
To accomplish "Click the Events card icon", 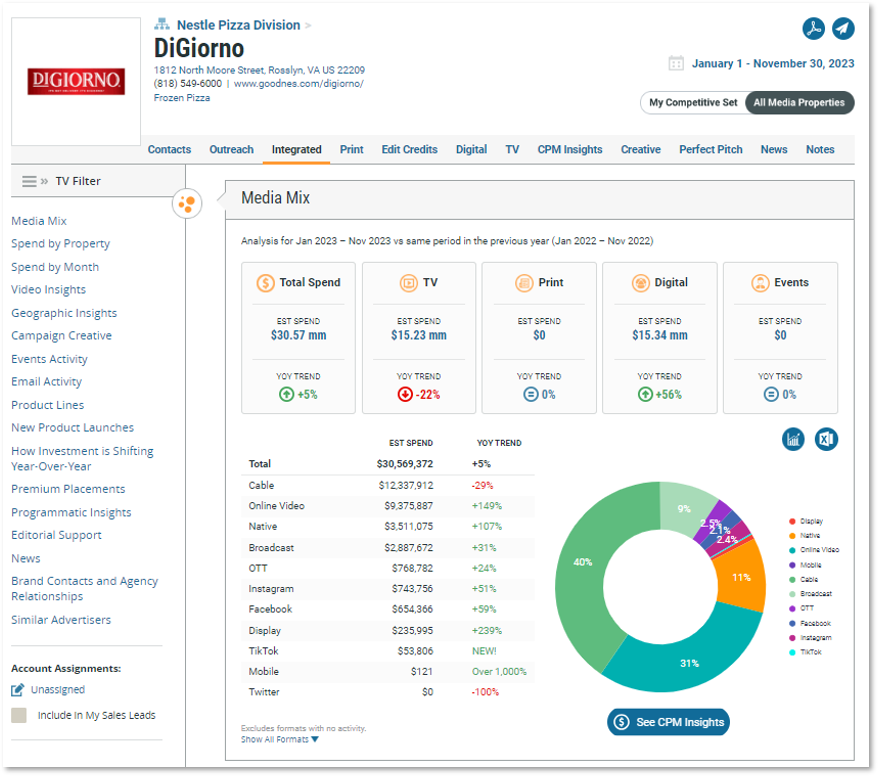I will [760, 283].
